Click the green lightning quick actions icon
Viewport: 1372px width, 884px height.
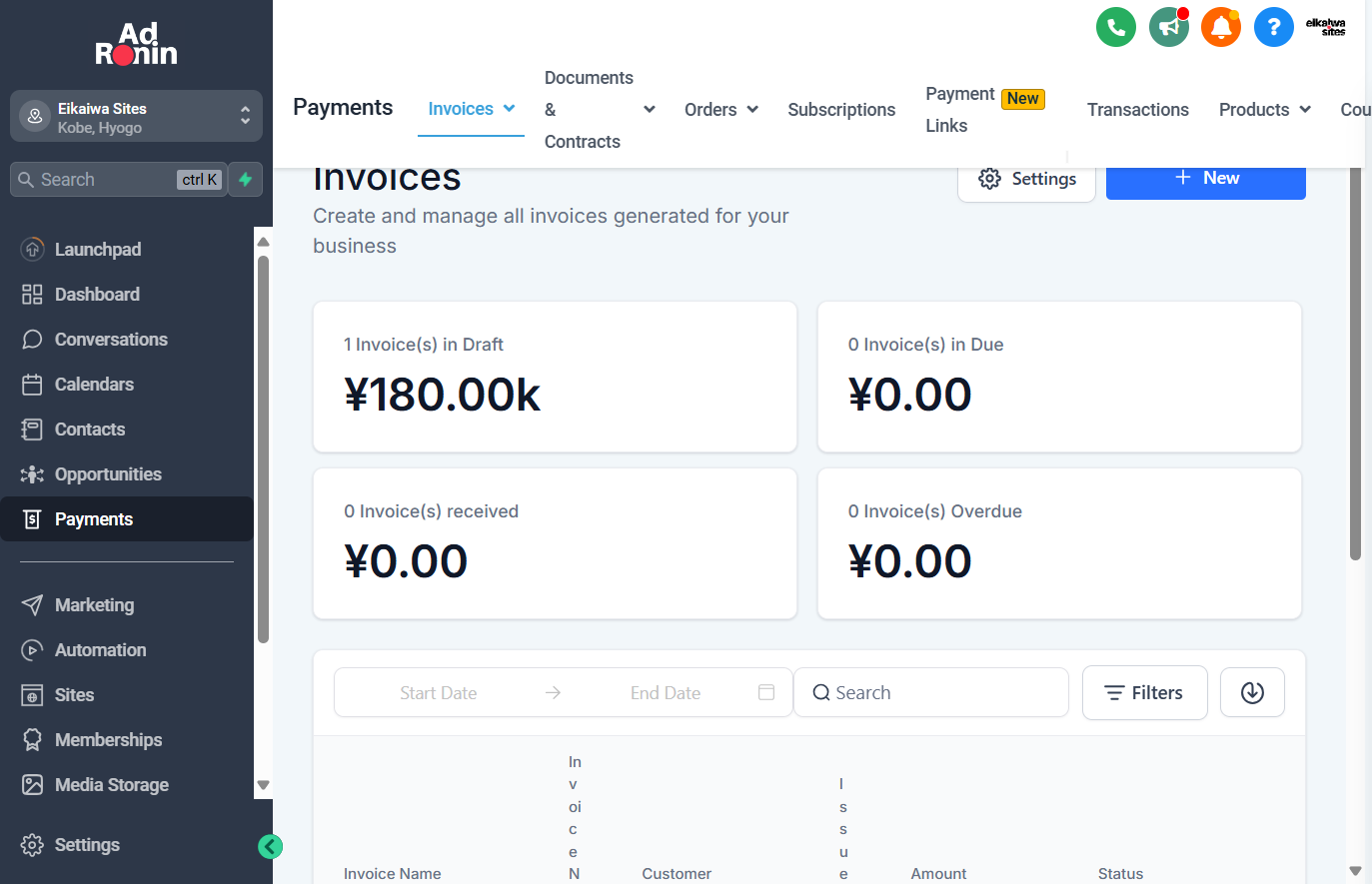pyautogui.click(x=246, y=180)
